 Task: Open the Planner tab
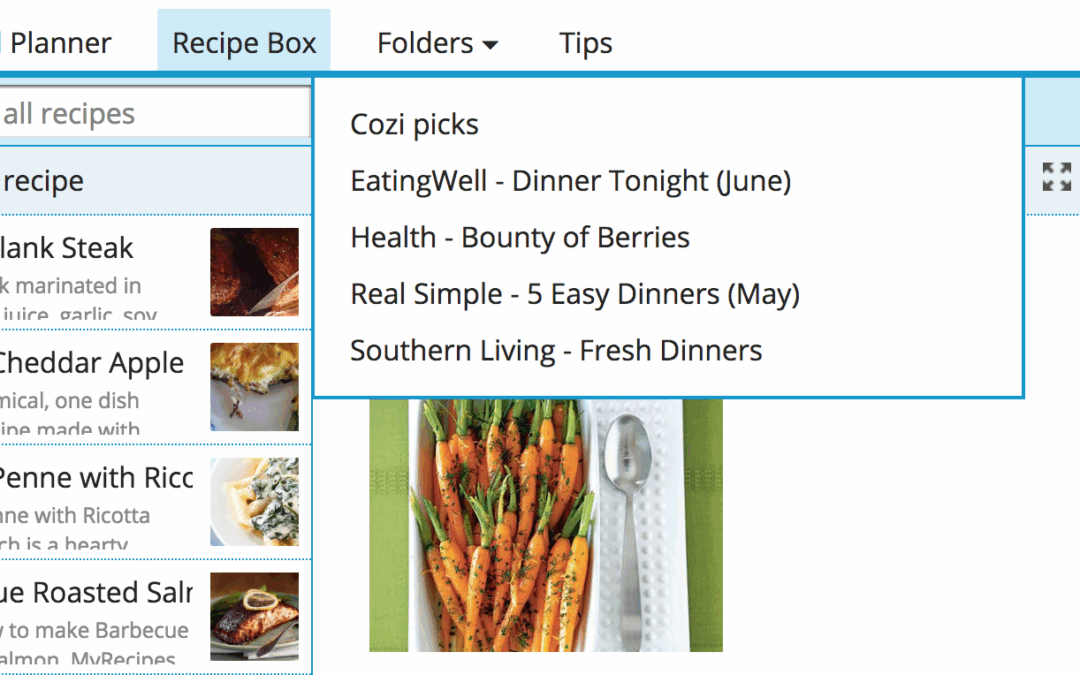click(x=59, y=43)
